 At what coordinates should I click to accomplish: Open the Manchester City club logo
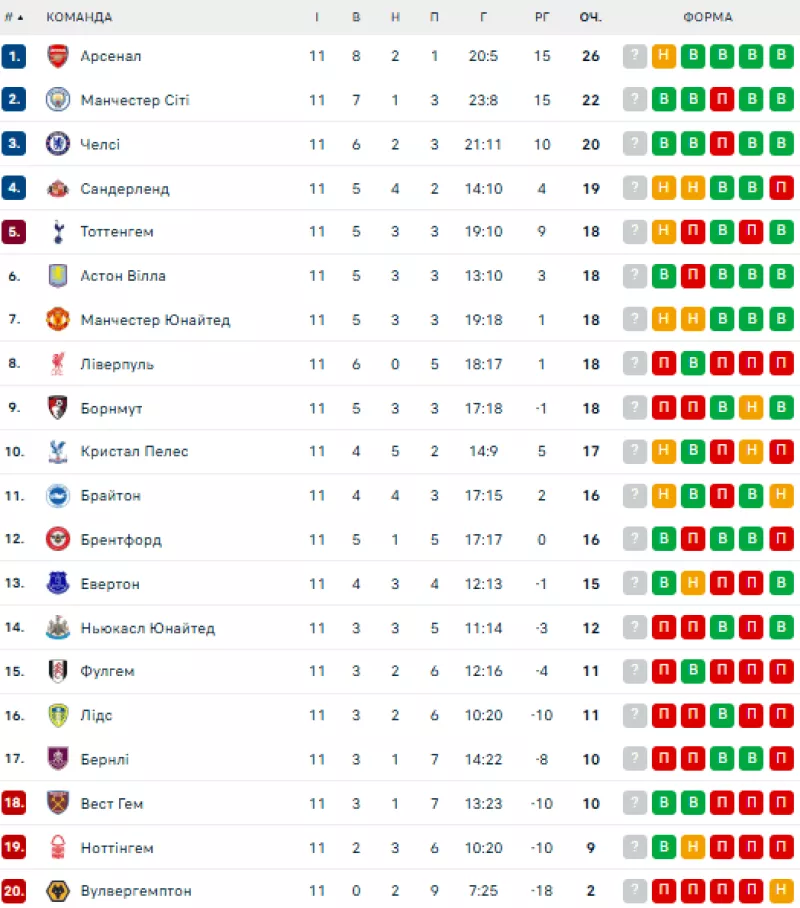point(57,100)
